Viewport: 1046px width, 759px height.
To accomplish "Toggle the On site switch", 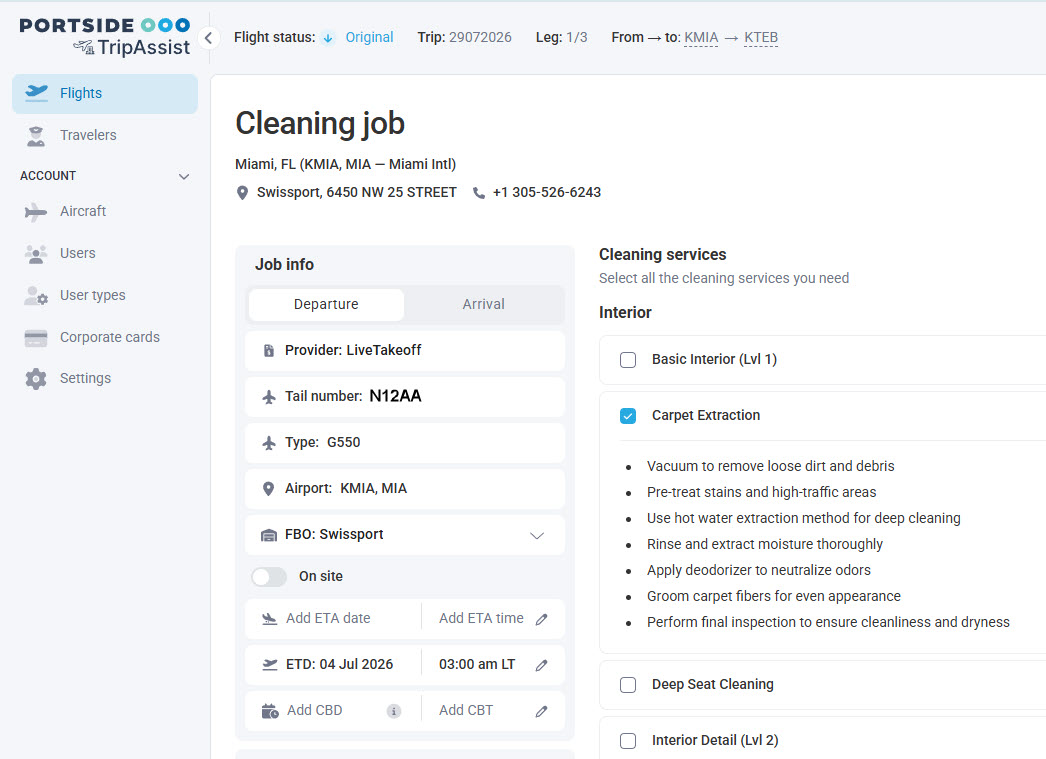I will click(x=269, y=577).
